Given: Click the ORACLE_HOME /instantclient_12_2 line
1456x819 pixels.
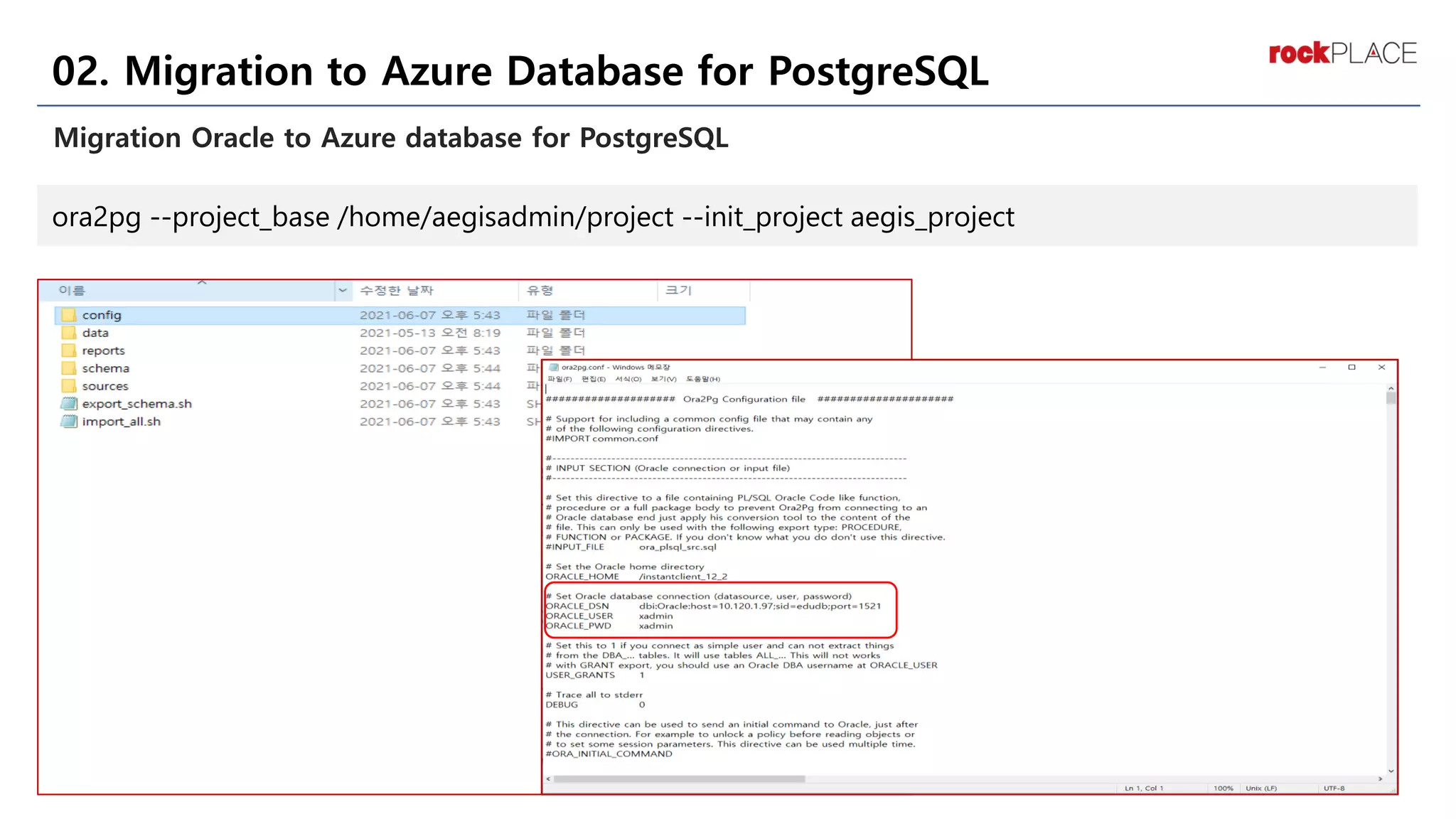Looking at the screenshot, I should (636, 577).
